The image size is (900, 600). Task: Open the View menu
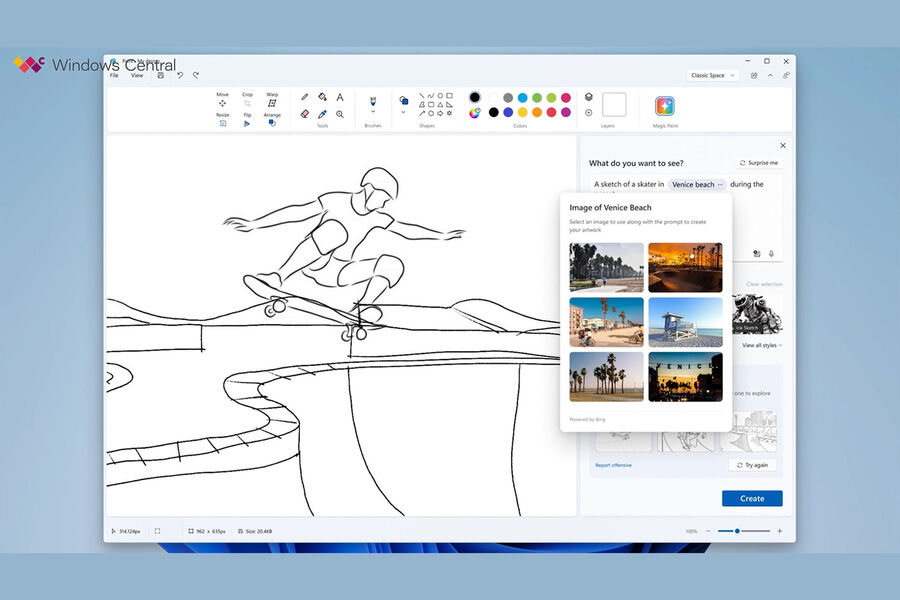[x=137, y=75]
